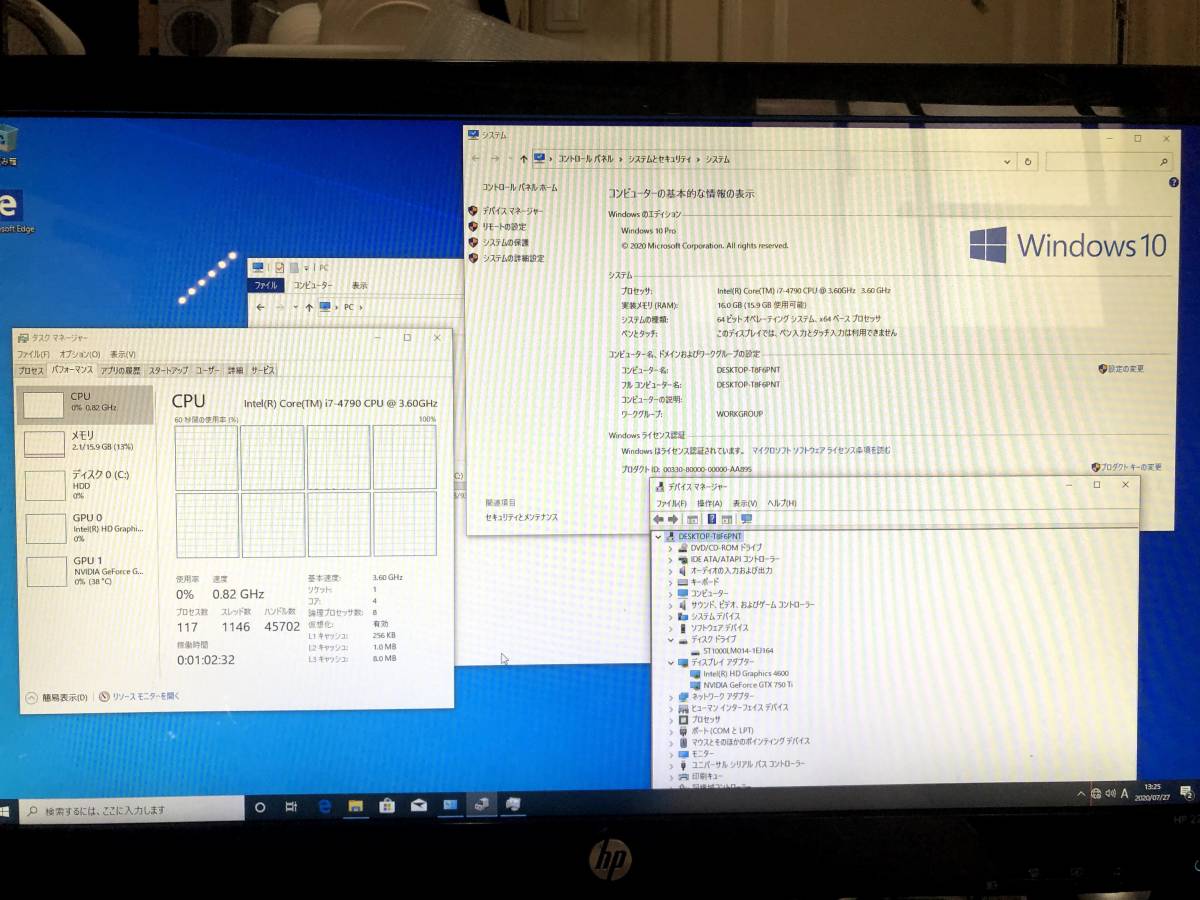The image size is (1200, 900).
Task: Switch to サービス tab in Task Manager
Action: [x=263, y=370]
